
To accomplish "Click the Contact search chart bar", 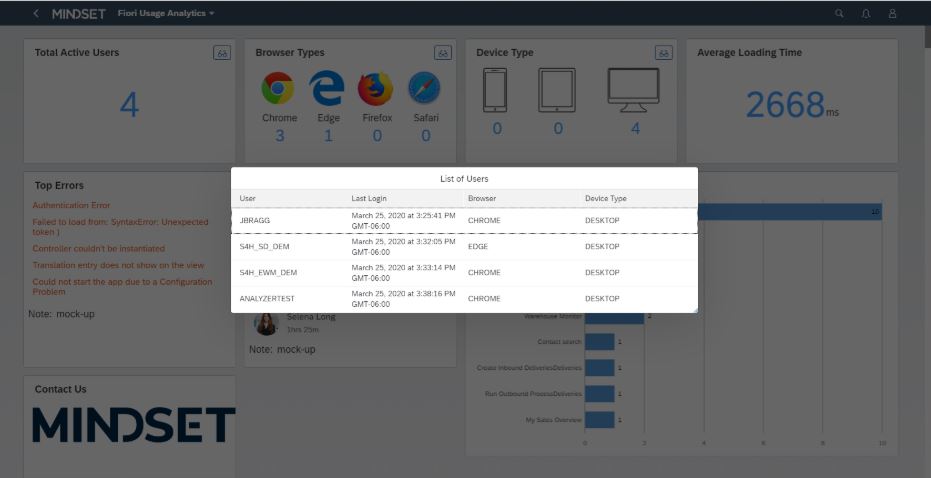I will click(x=600, y=342).
